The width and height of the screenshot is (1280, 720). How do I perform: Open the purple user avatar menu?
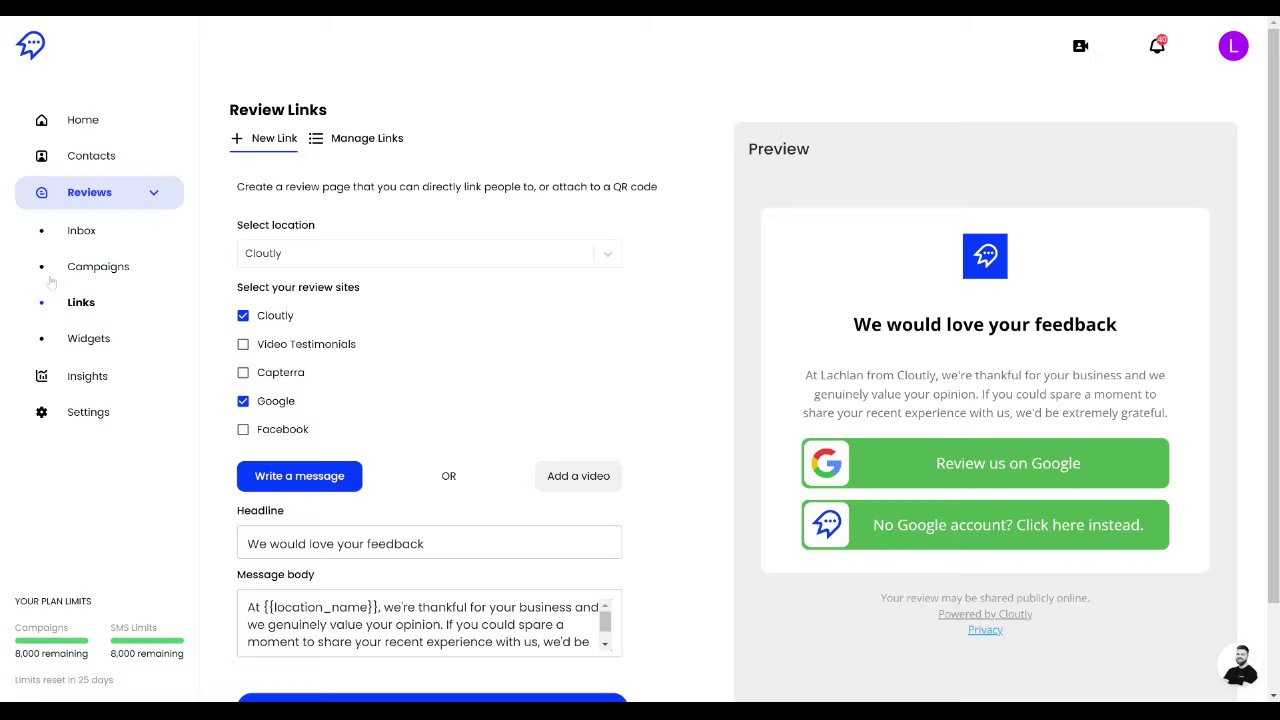(x=1233, y=46)
